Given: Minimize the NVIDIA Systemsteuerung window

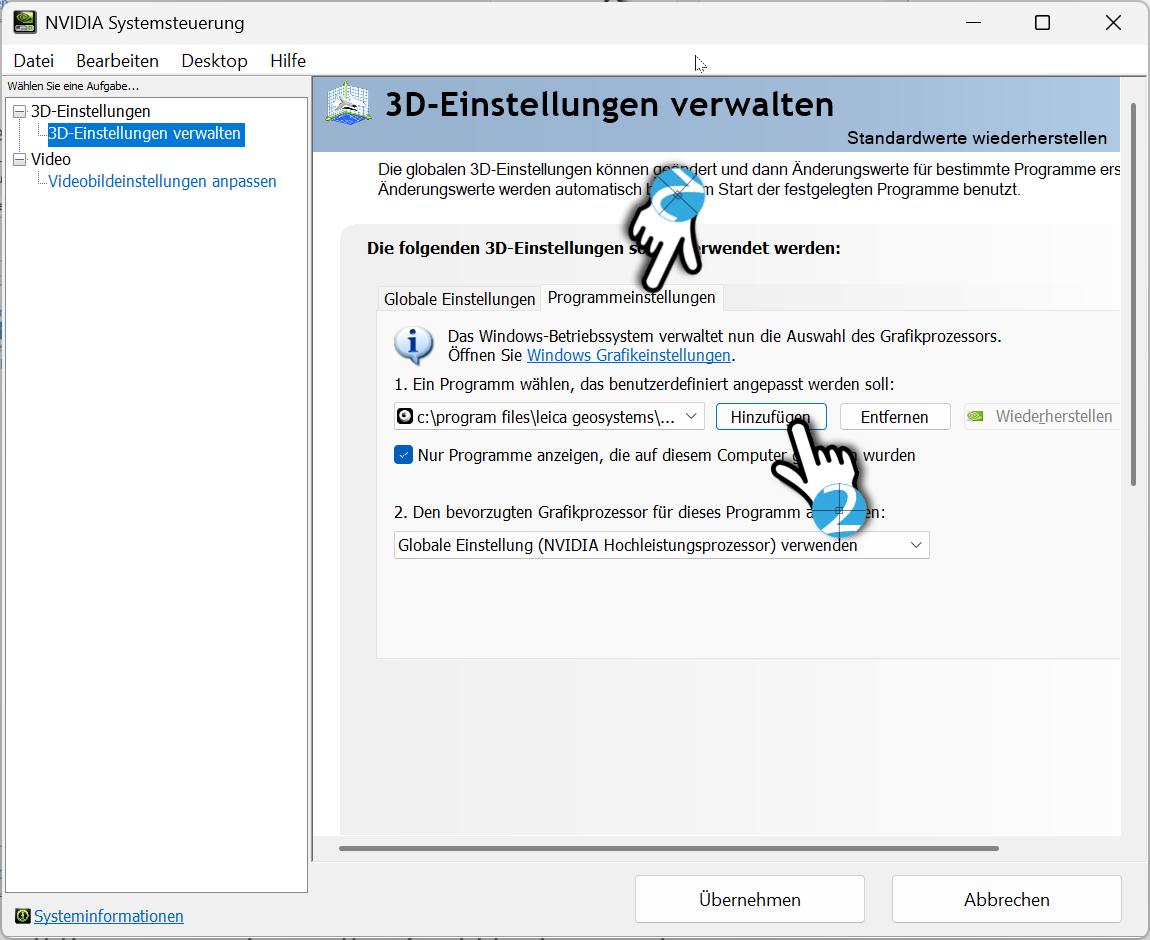Looking at the screenshot, I should click(973, 23).
